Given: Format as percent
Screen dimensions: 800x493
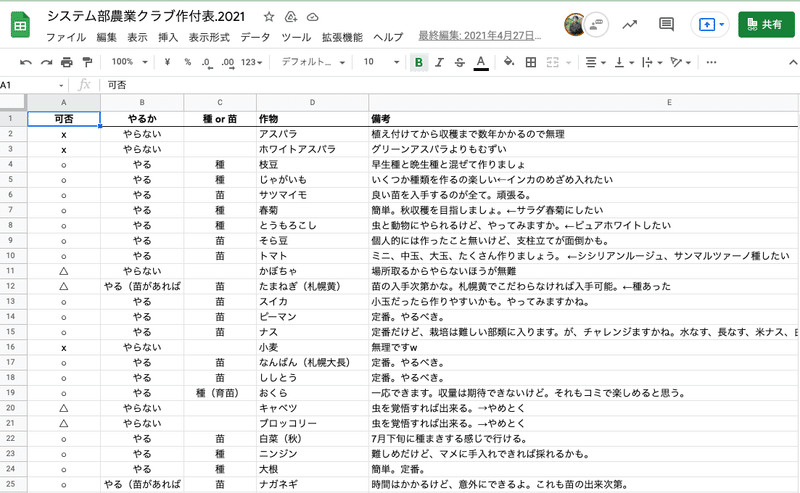Looking at the screenshot, I should pos(188,62).
